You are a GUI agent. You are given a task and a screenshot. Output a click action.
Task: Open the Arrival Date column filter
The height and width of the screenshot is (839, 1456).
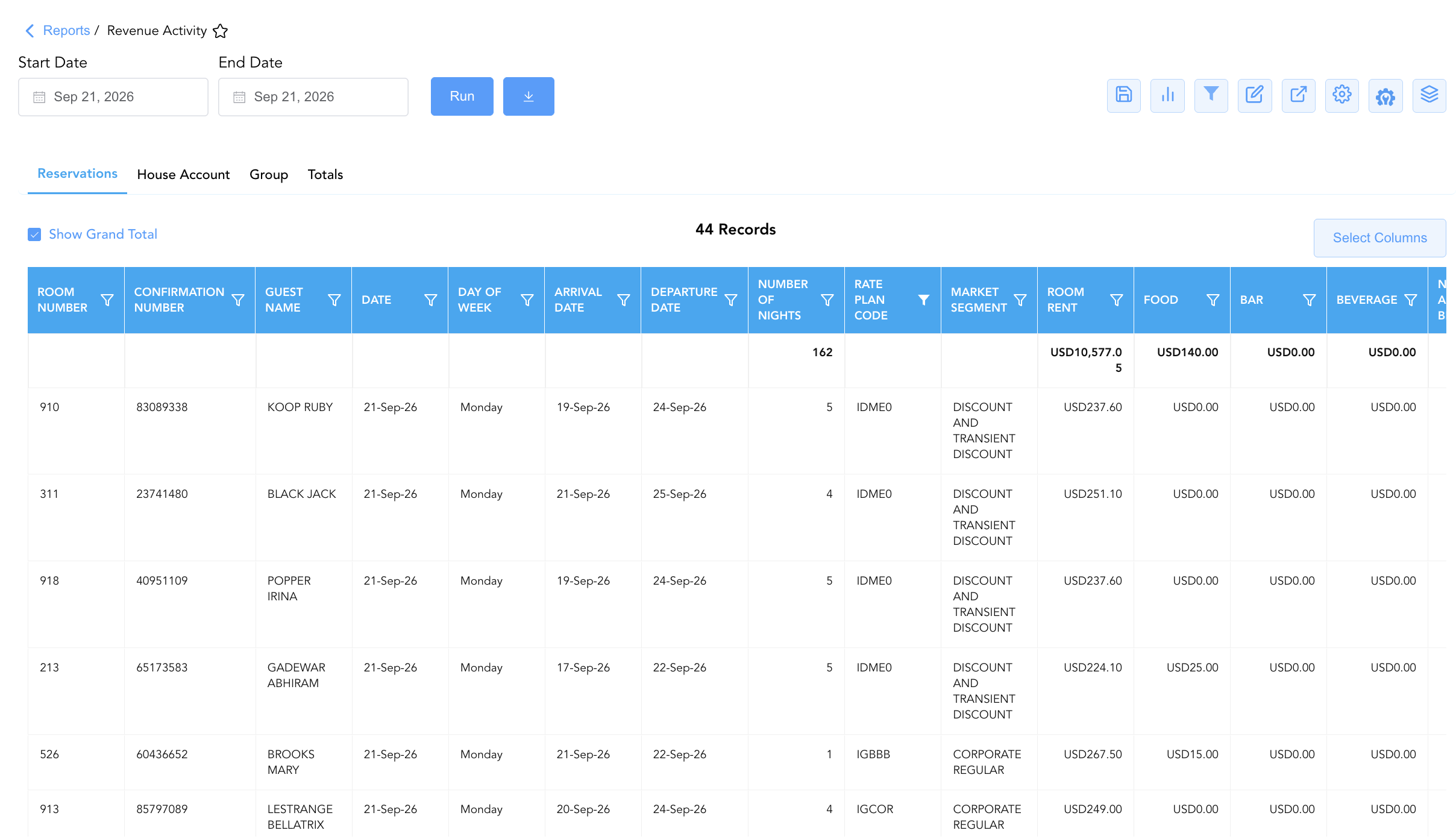click(624, 300)
